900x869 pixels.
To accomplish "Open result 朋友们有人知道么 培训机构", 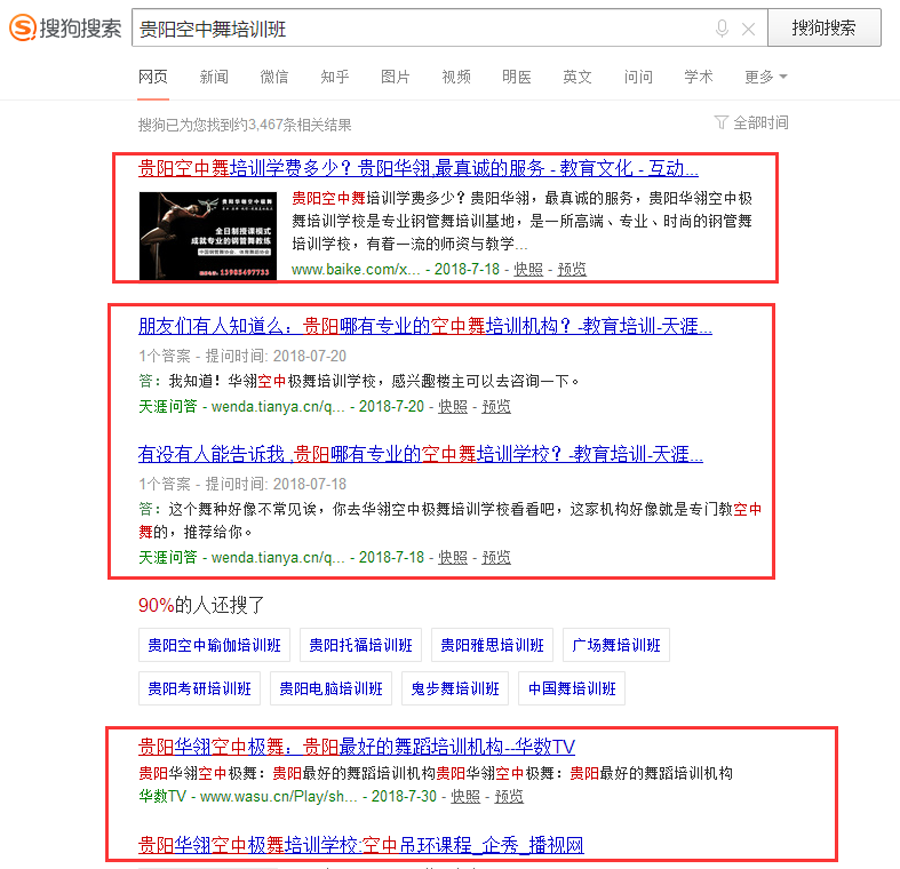I will pyautogui.click(x=425, y=326).
